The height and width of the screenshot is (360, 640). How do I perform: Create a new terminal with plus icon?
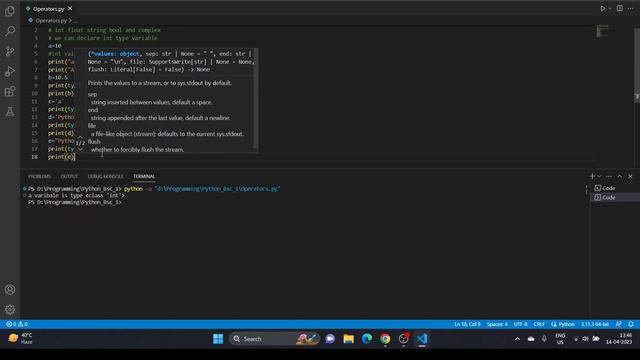tap(592, 176)
